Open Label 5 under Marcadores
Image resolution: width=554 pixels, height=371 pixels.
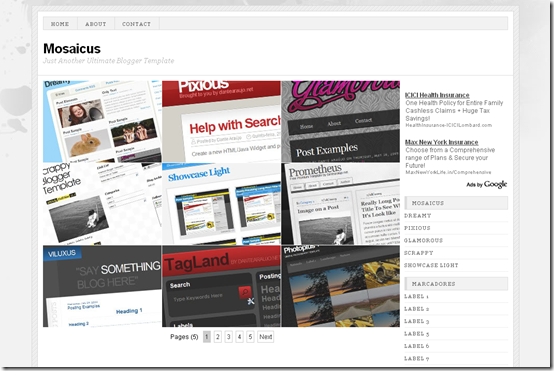point(417,334)
